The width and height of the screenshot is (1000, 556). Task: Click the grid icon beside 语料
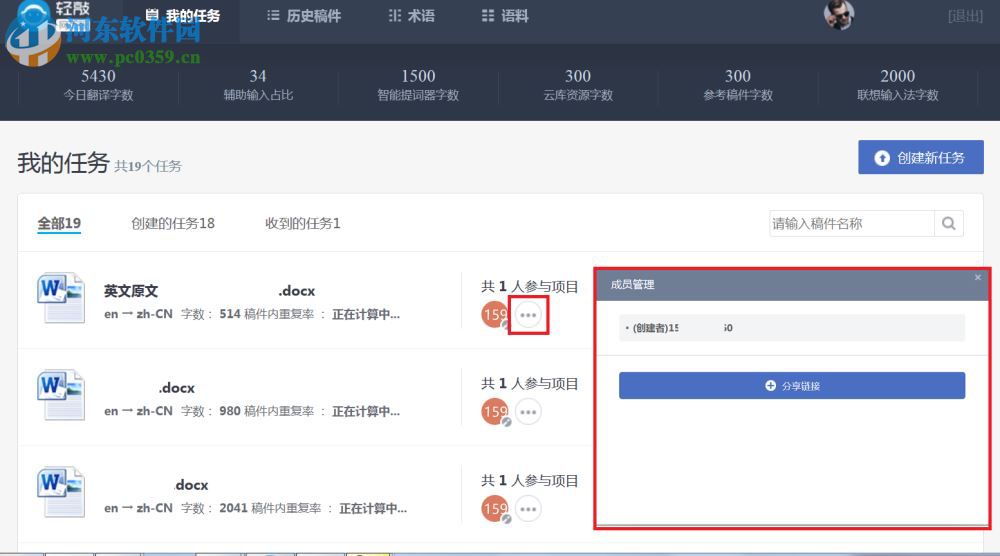488,15
